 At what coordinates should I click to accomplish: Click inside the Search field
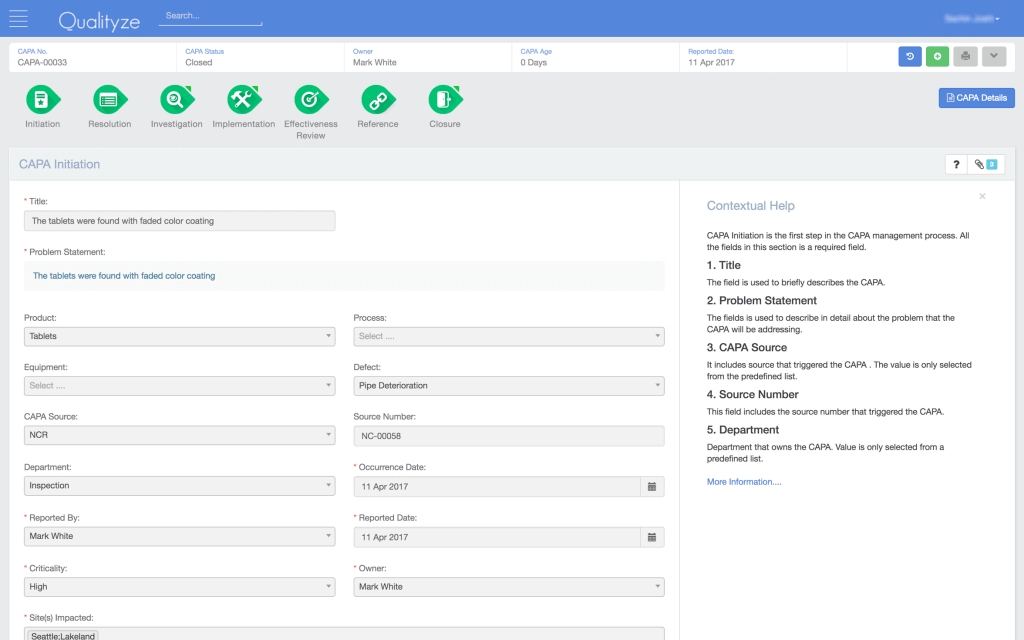[209, 14]
